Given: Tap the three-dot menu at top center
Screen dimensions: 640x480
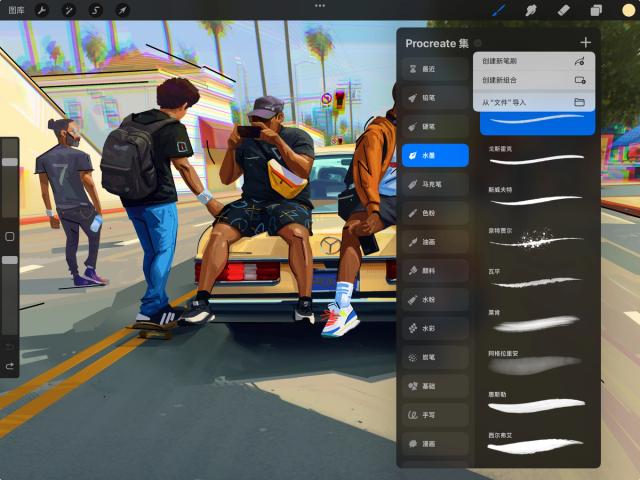Looking at the screenshot, I should 320,6.
